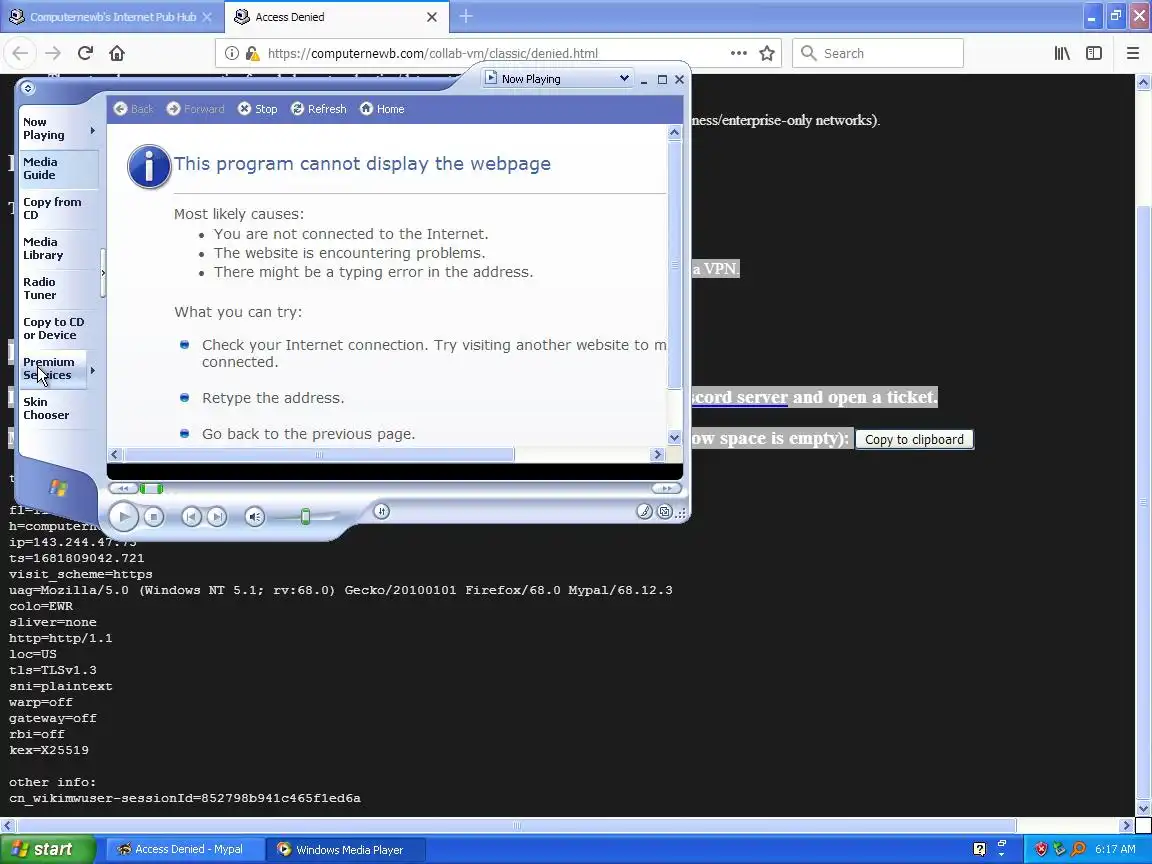The width and height of the screenshot is (1152, 864).
Task: Close the Computernewb's Internet Pub Hub tab
Action: tap(207, 17)
